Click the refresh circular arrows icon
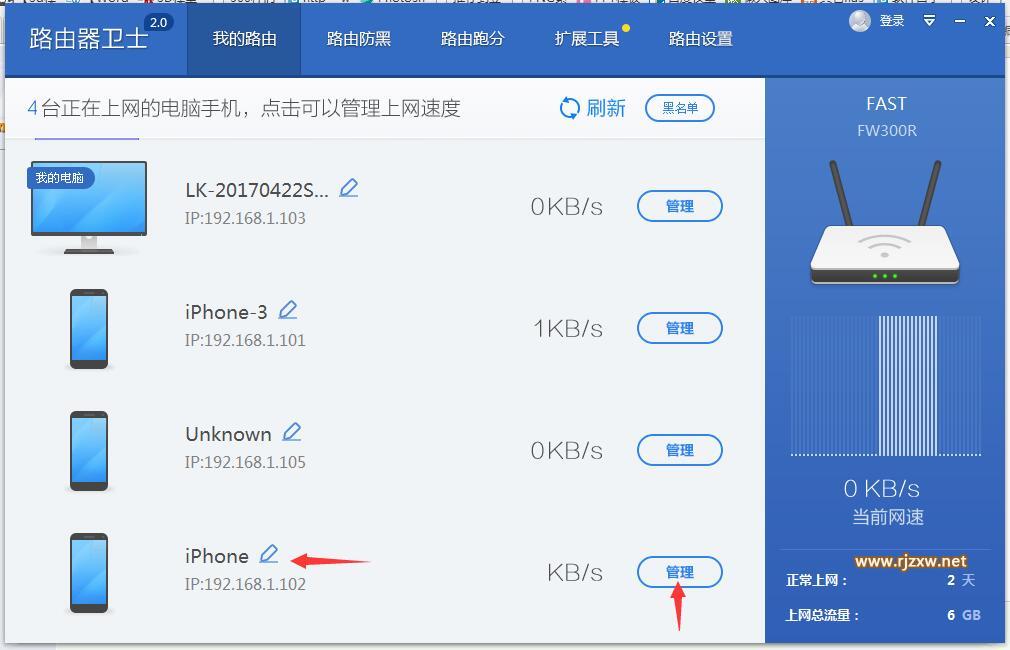This screenshot has height=650, width=1010. [x=569, y=108]
